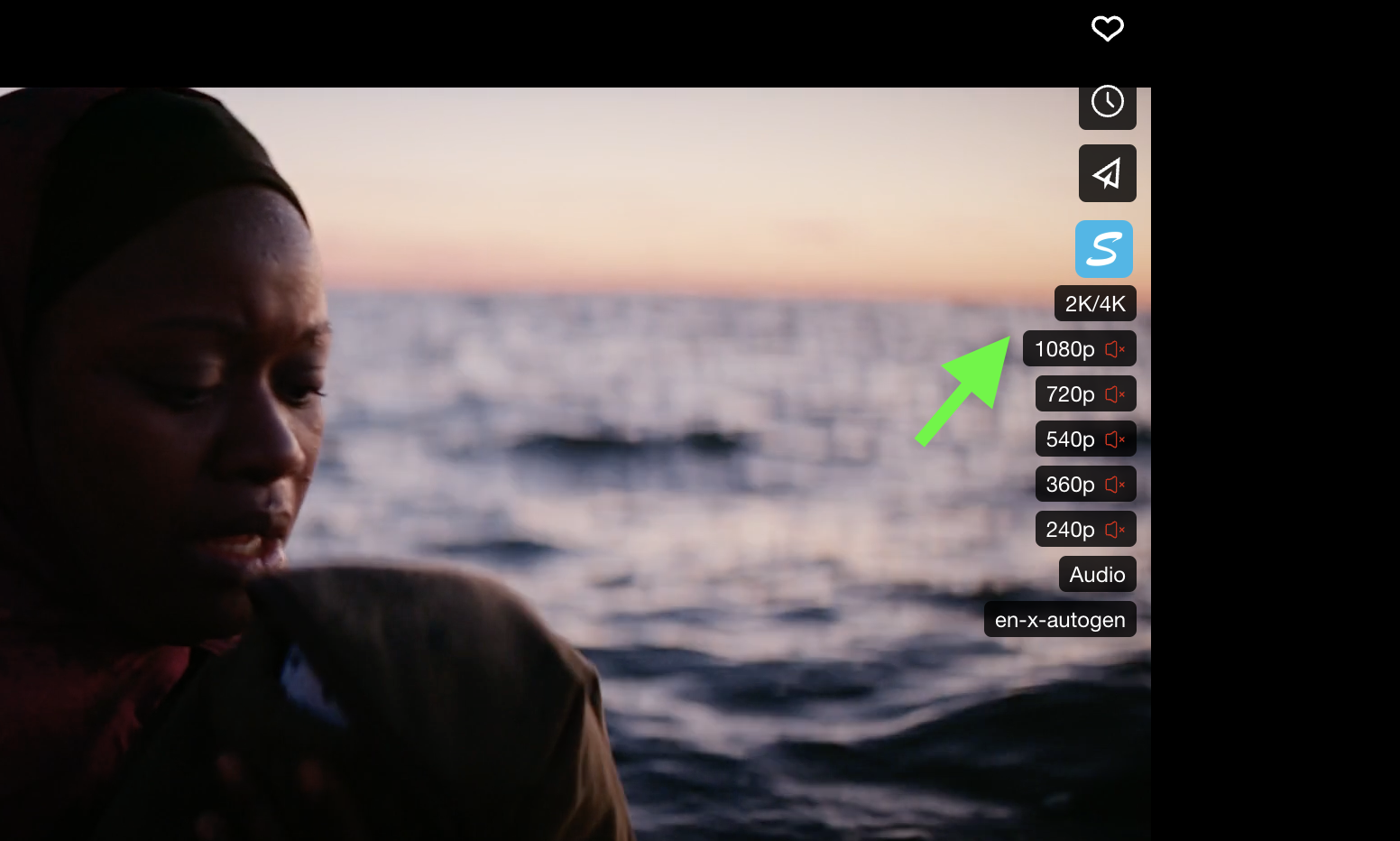Select the Audio download option
1400x841 pixels.
tap(1098, 574)
